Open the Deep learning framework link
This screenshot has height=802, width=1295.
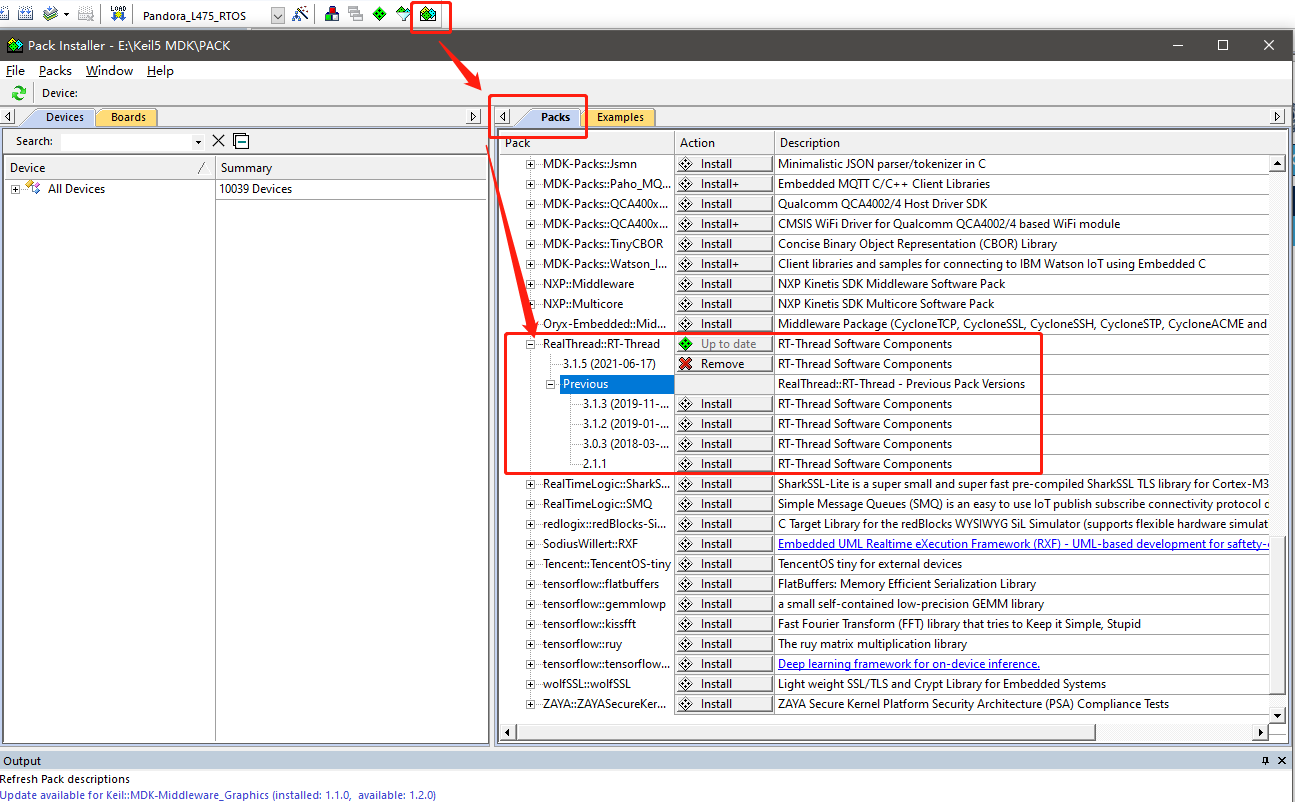(x=908, y=664)
